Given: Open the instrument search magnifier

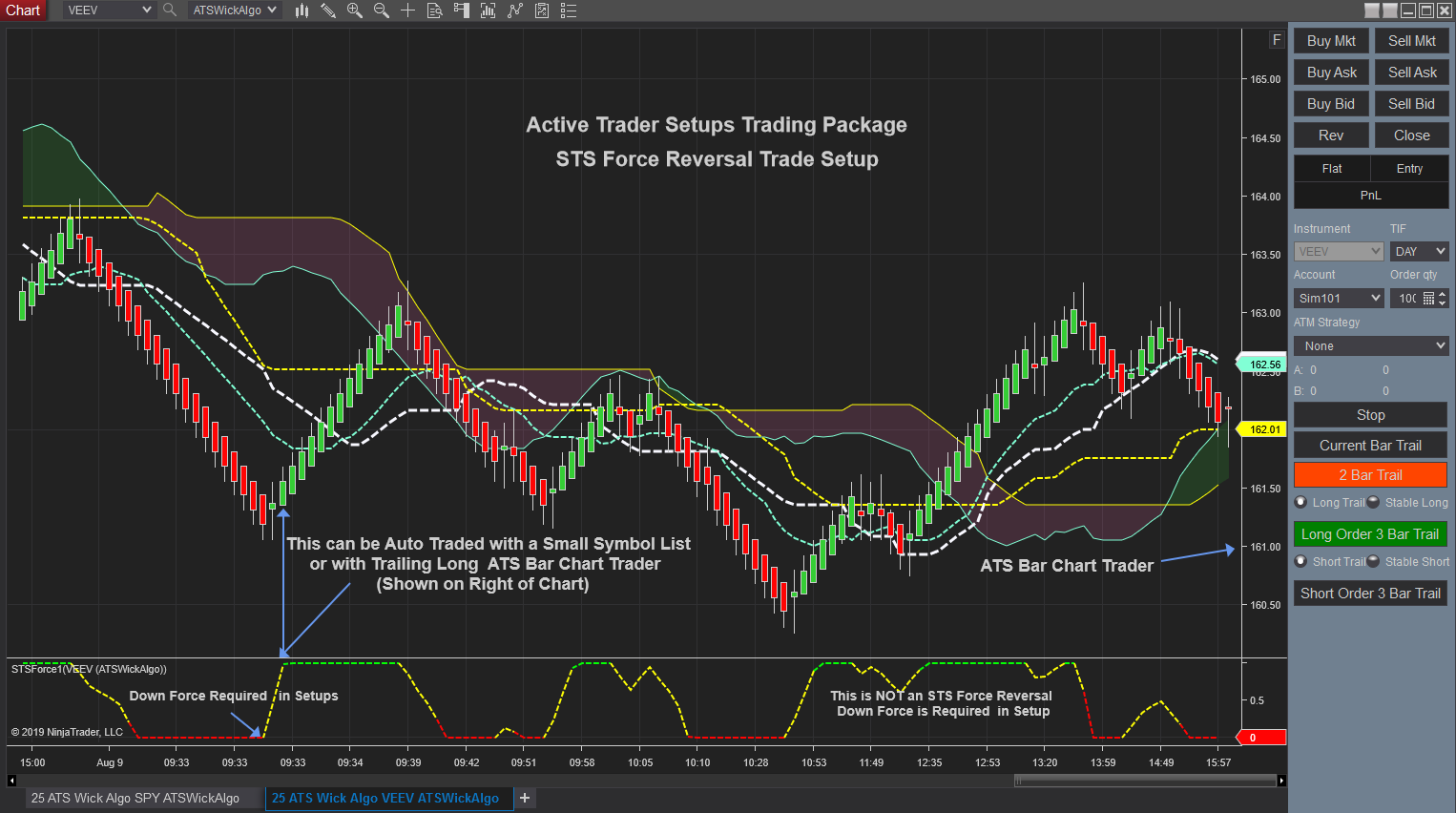Looking at the screenshot, I should 170,10.
